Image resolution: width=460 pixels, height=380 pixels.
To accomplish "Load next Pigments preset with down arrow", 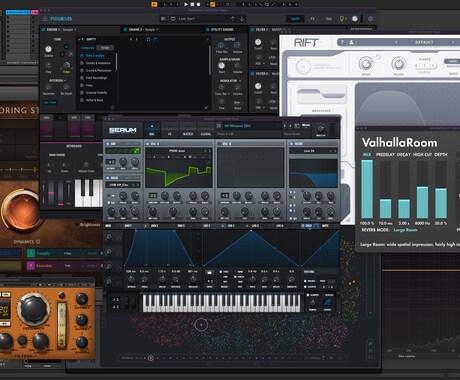I will [x=242, y=19].
